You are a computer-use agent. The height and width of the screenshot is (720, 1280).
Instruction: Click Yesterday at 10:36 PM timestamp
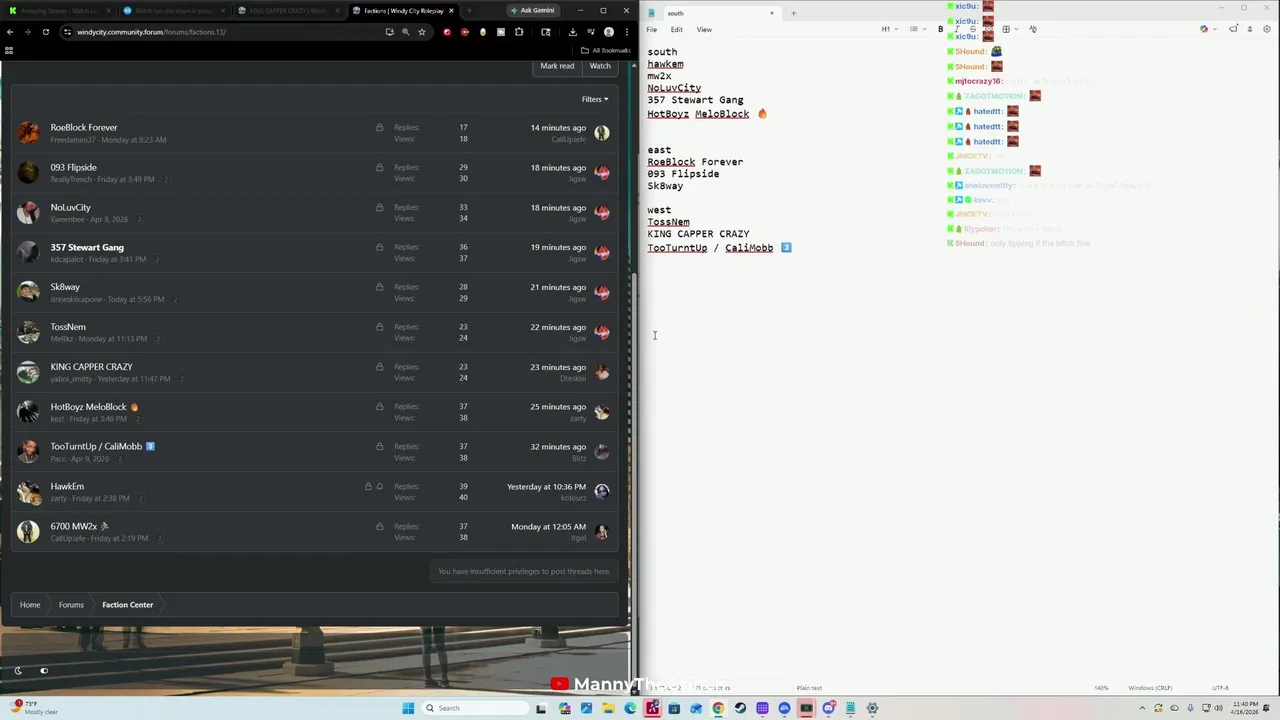click(546, 486)
